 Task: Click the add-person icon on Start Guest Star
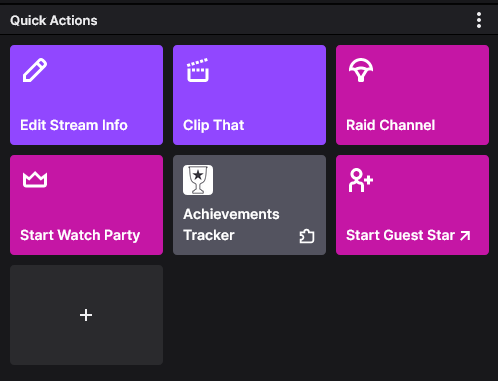pyautogui.click(x=361, y=180)
